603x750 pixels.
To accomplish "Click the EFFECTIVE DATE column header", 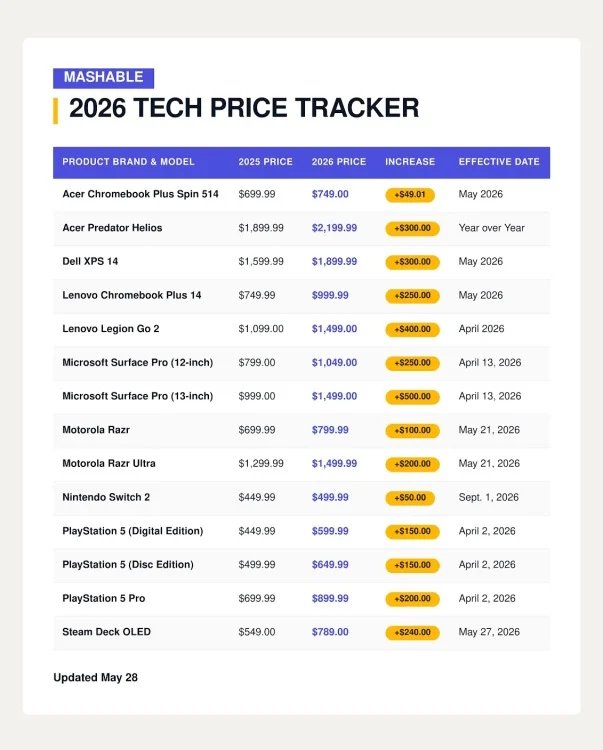I will pos(499,162).
